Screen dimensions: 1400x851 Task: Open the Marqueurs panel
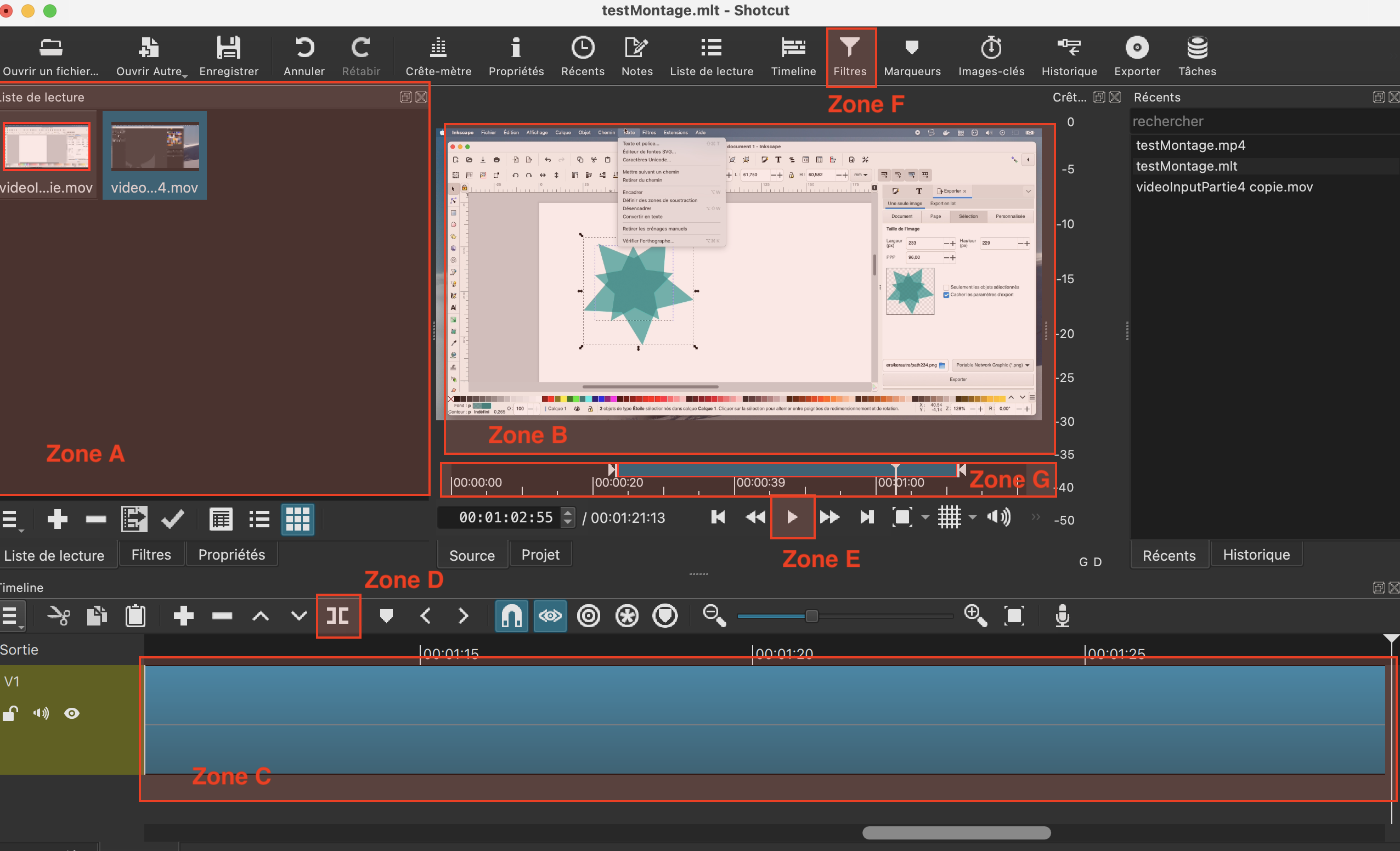click(x=912, y=57)
